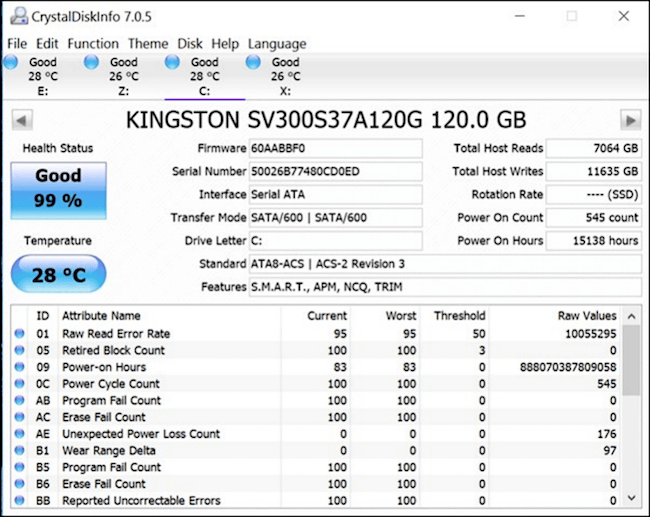650x517 pixels.
Task: Click status dot for Wear Range Delta
Action: (x=19, y=451)
